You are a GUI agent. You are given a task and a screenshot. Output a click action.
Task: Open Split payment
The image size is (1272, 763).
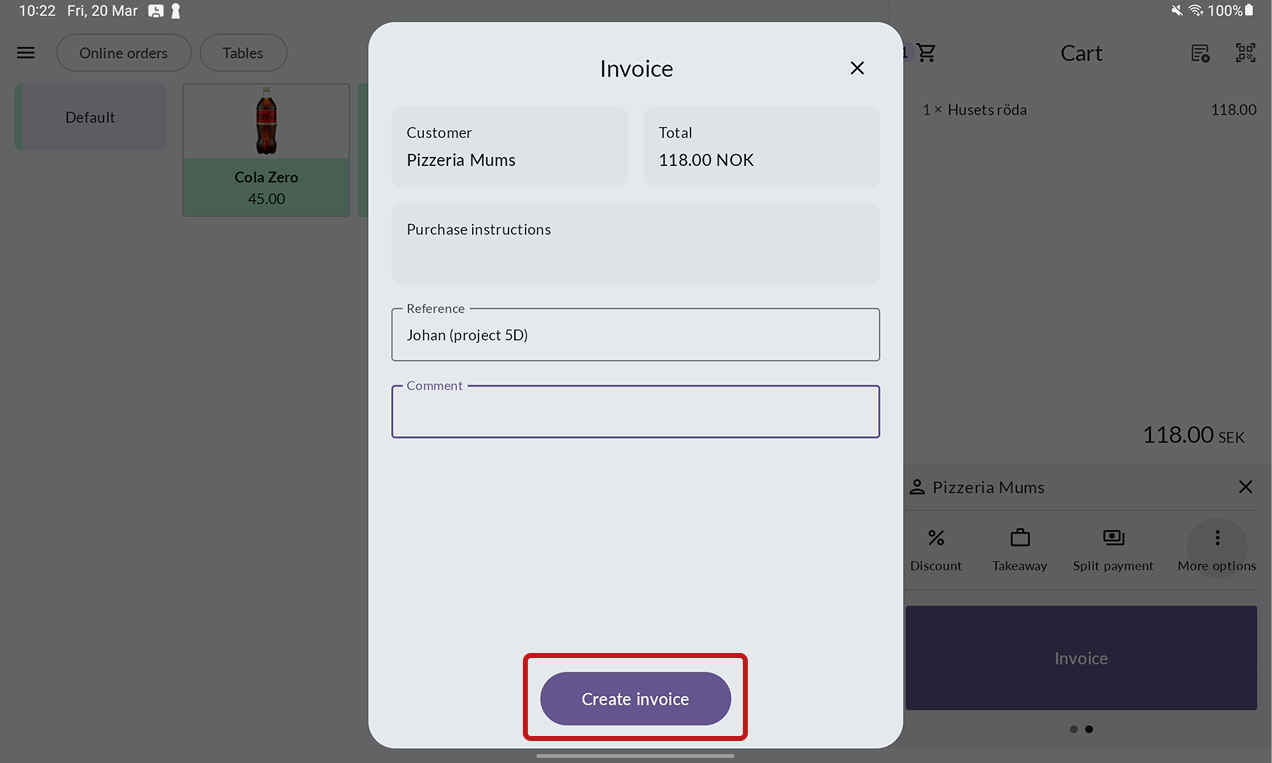coord(1113,549)
